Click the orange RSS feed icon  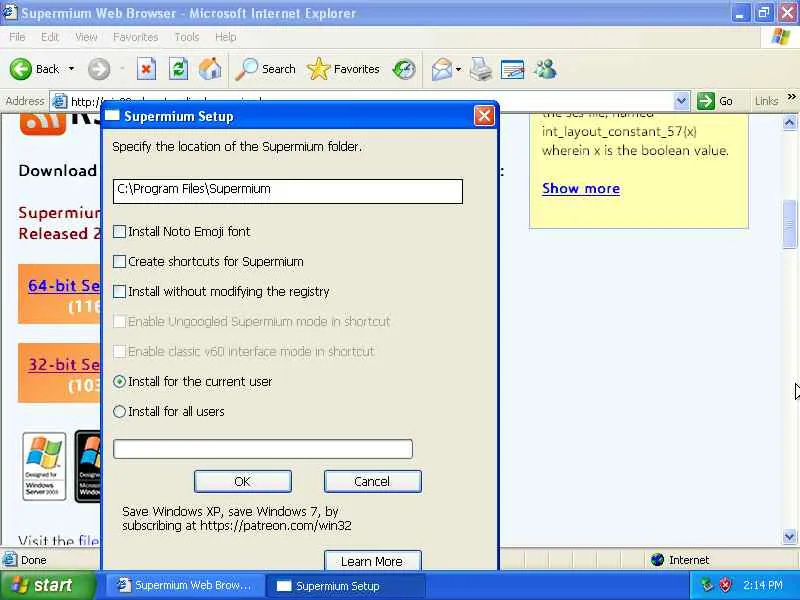point(43,124)
